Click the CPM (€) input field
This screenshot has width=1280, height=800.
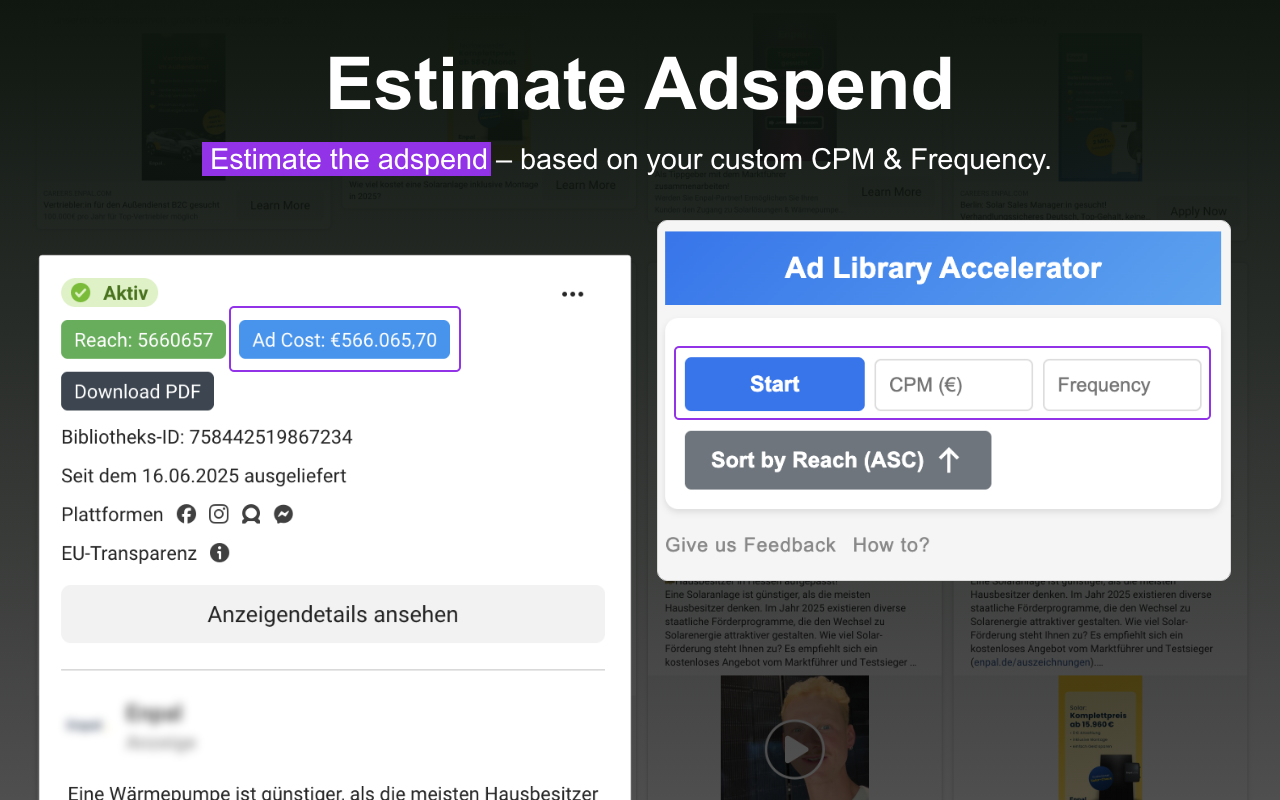[x=952, y=384]
